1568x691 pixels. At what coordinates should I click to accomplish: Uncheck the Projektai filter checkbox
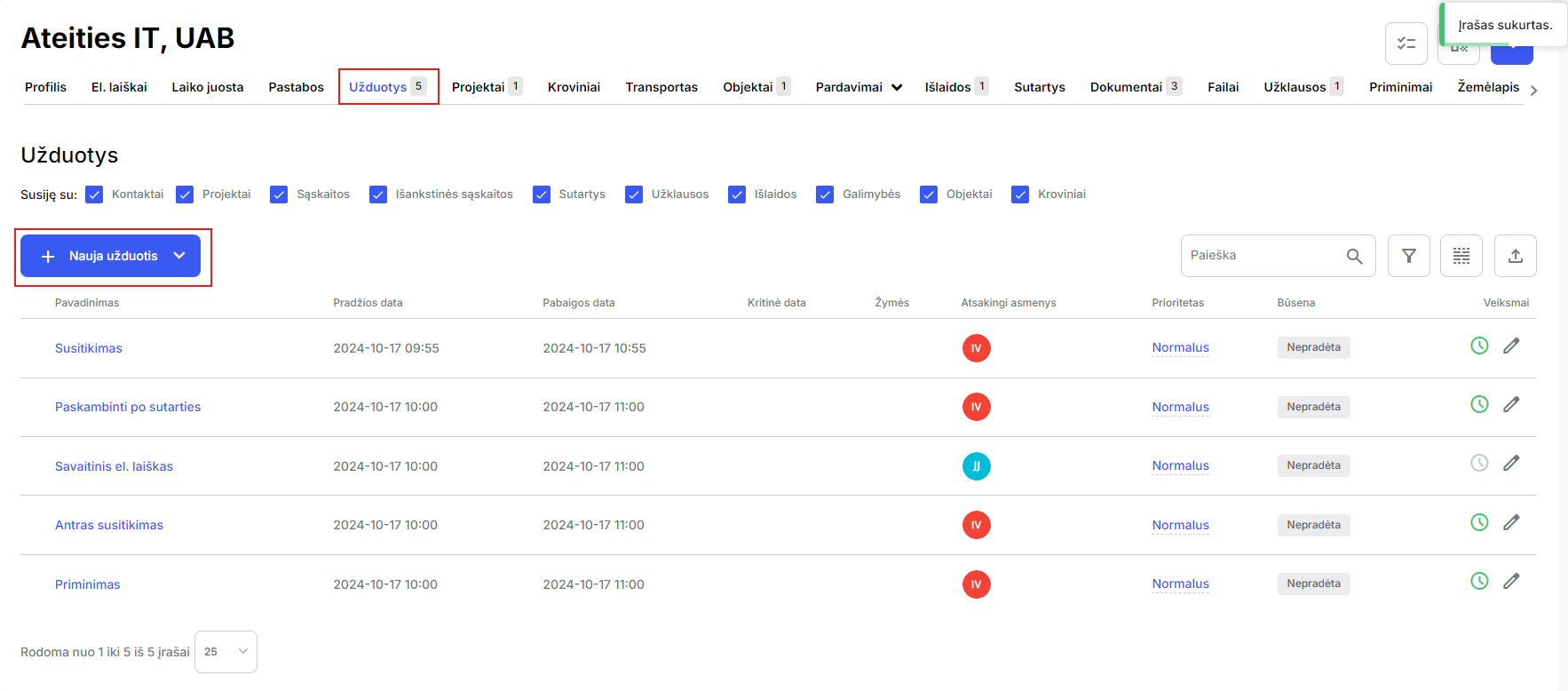(185, 195)
